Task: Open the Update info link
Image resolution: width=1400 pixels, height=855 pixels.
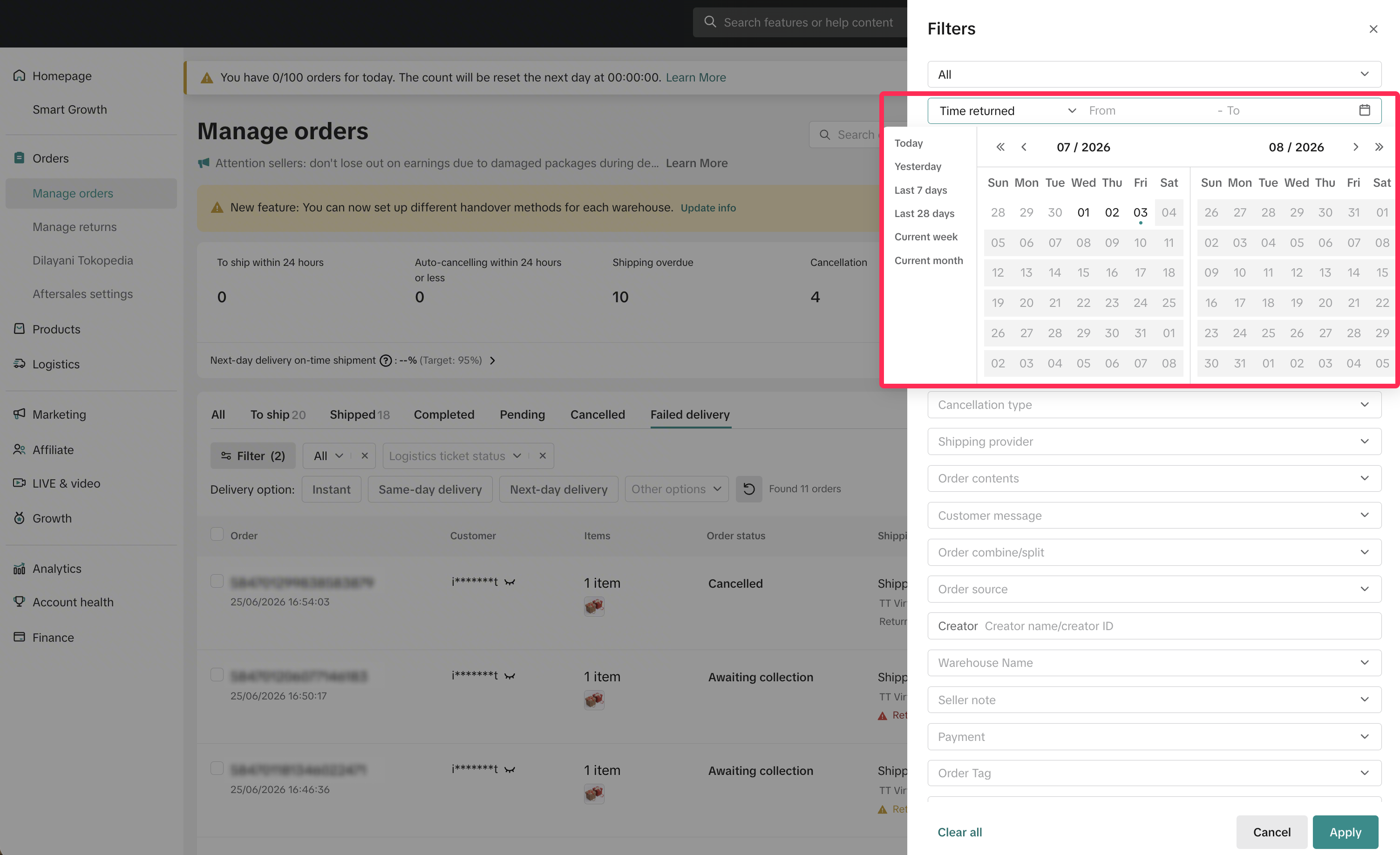Action: (708, 207)
